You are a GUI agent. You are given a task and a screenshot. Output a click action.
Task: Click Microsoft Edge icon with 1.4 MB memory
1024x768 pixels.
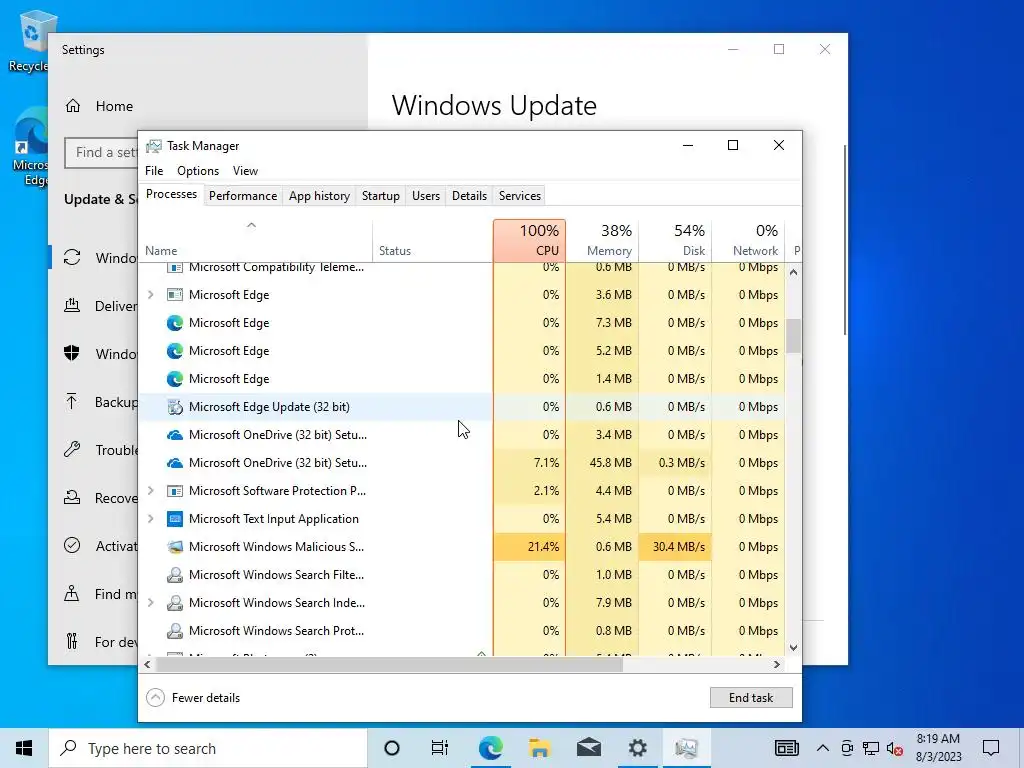pyautogui.click(x=174, y=379)
